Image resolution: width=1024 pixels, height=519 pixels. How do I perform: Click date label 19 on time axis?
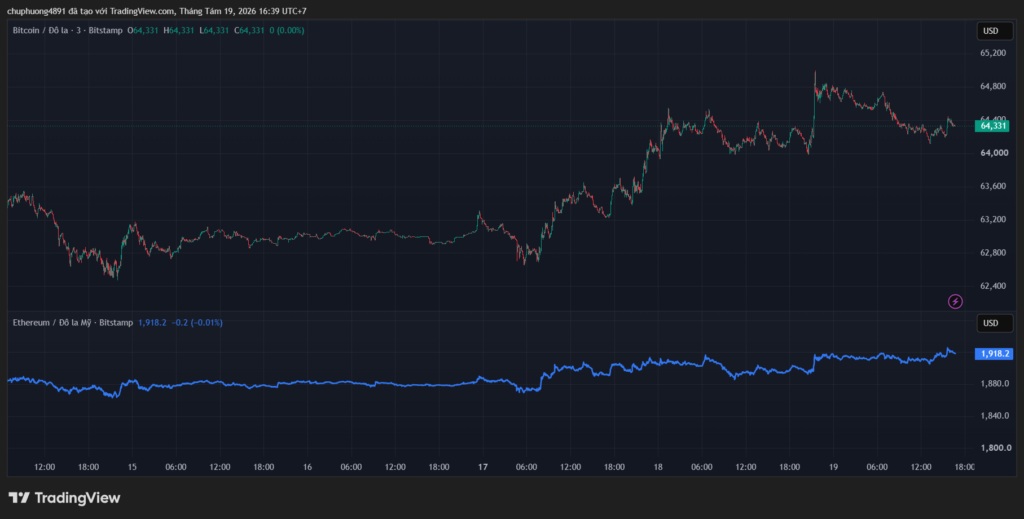[833, 467]
